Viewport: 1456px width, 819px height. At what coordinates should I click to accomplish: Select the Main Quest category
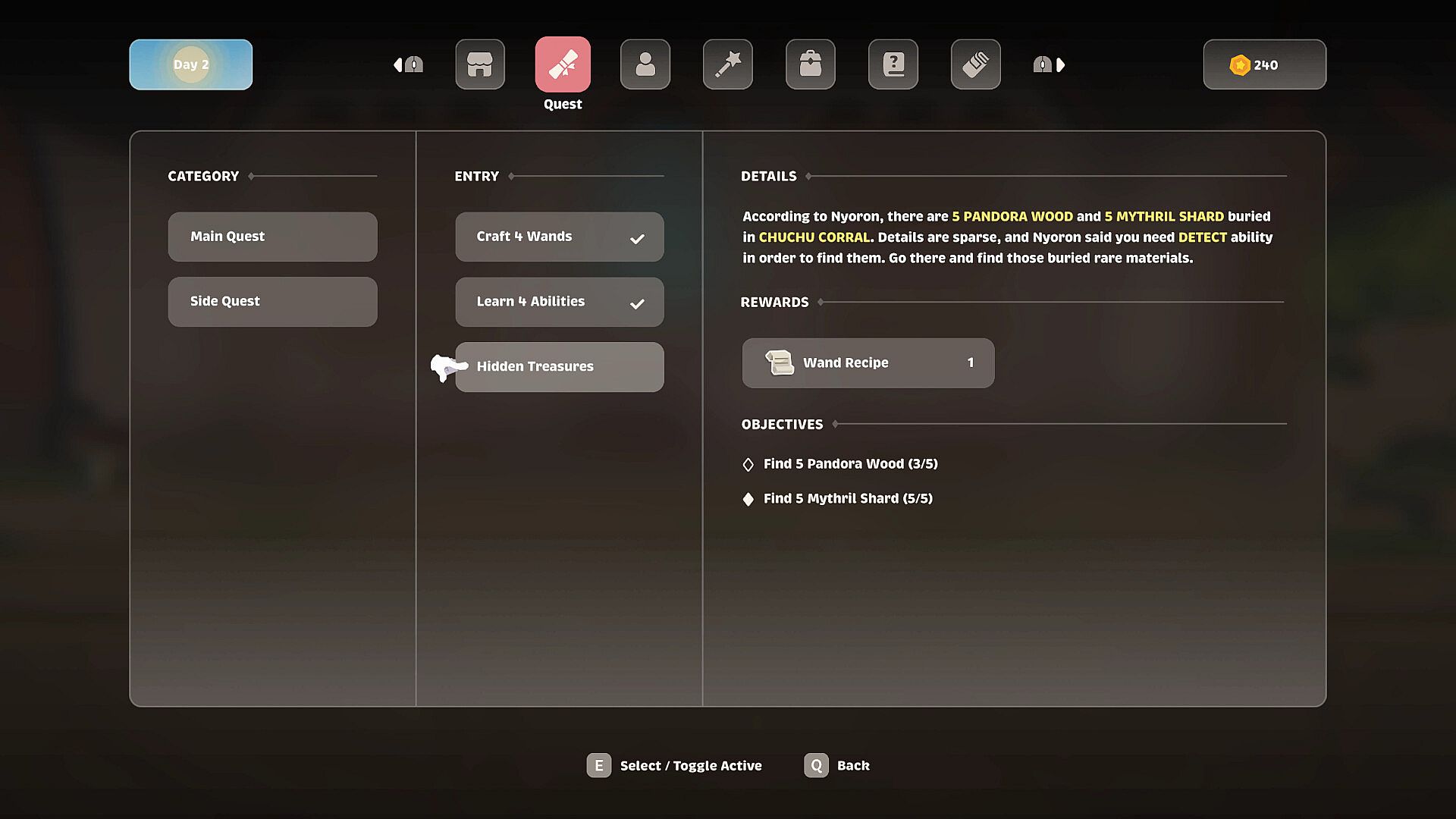pyautogui.click(x=272, y=237)
